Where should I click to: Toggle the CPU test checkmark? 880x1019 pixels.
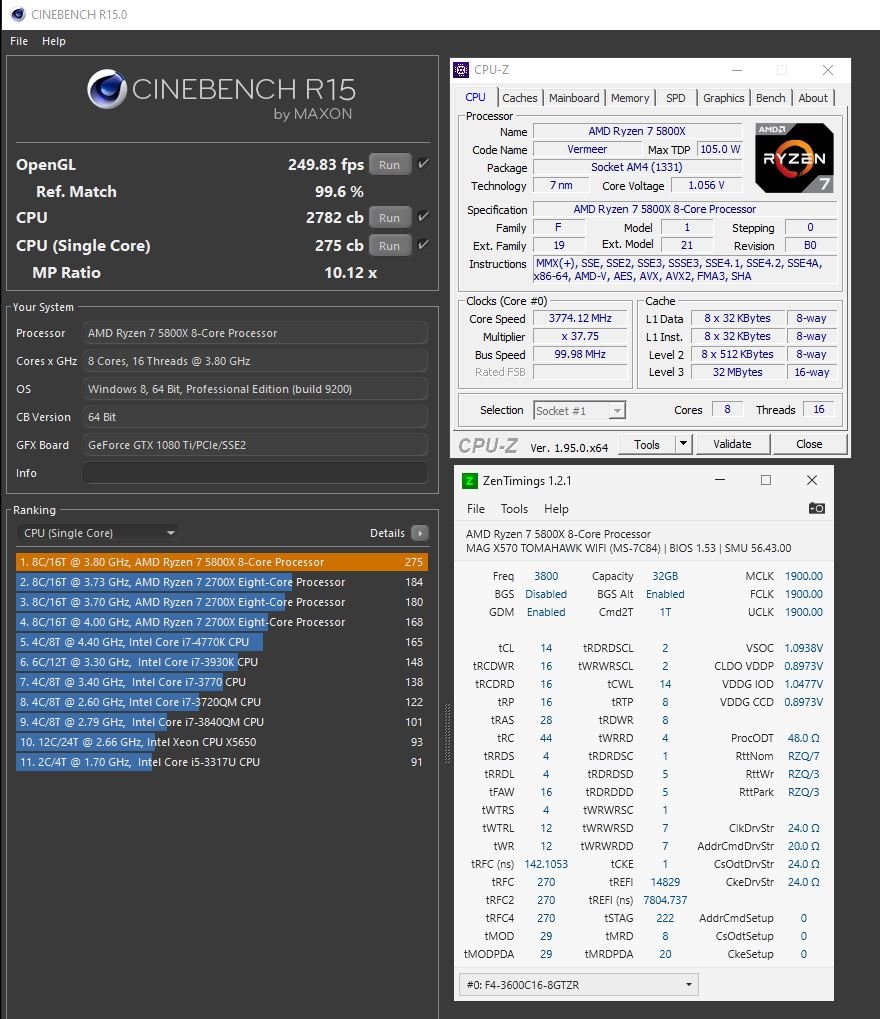(x=423, y=217)
